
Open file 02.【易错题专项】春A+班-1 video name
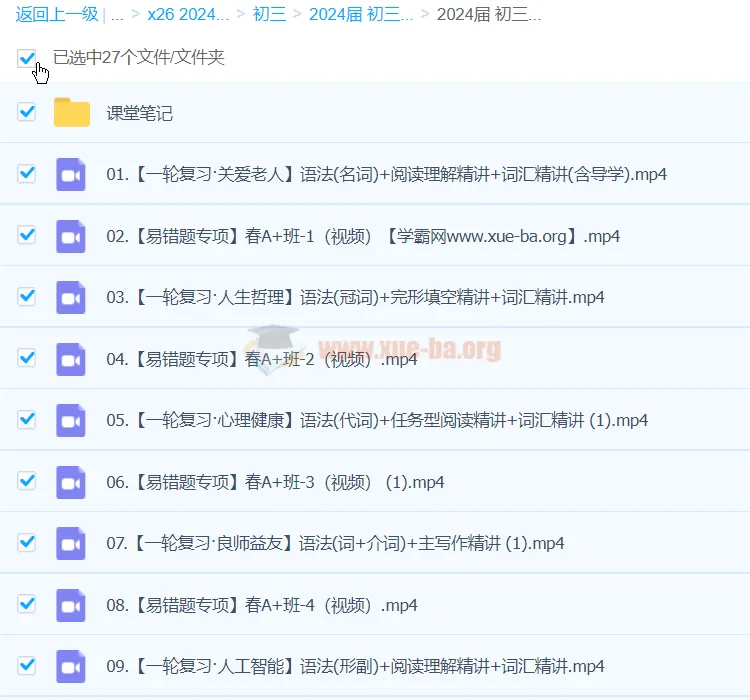point(362,236)
